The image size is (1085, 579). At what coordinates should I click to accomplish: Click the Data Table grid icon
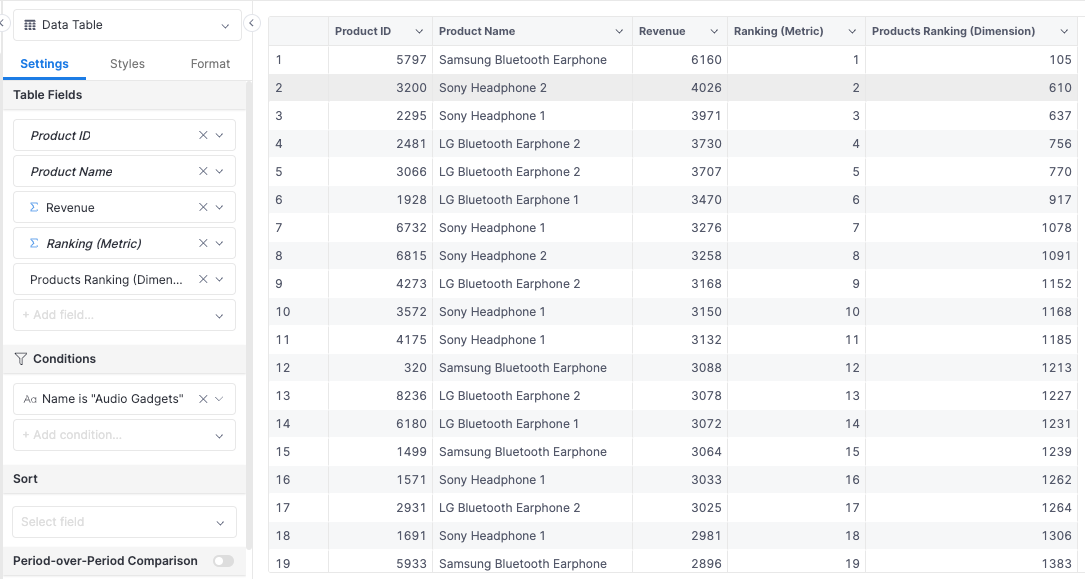coord(30,25)
